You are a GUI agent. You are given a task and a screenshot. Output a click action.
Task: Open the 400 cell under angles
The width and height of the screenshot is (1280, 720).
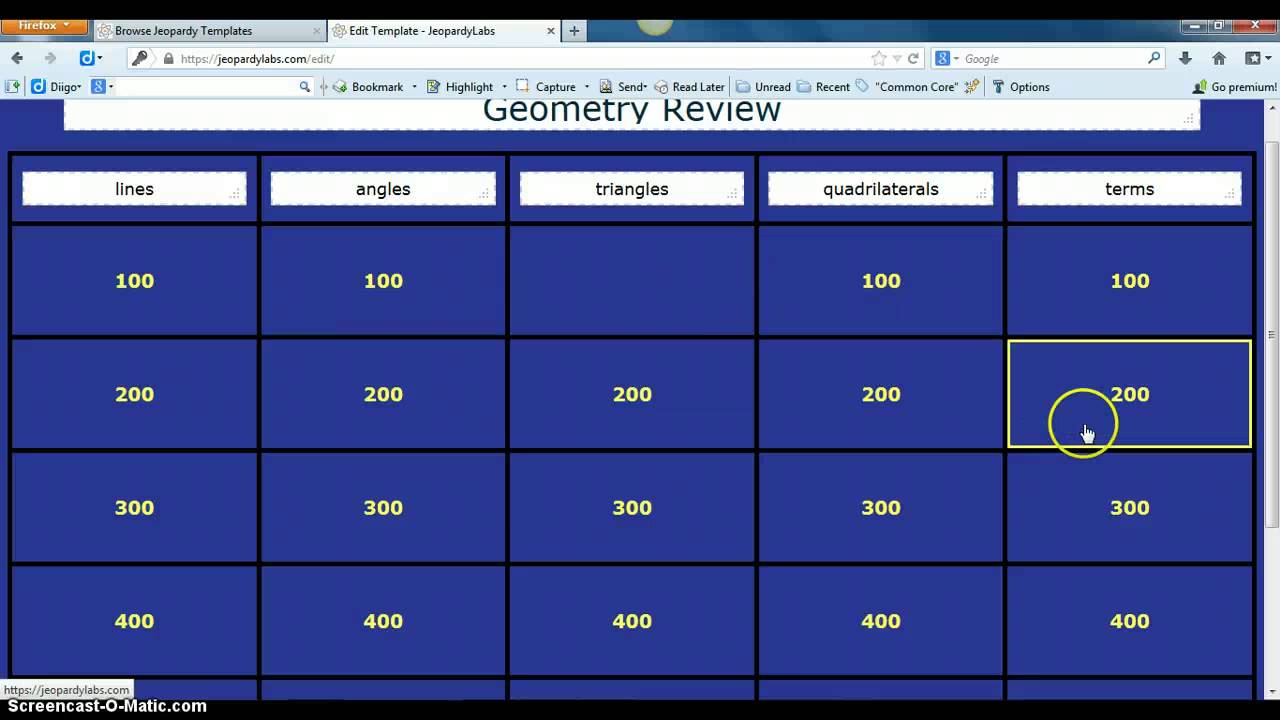[383, 621]
